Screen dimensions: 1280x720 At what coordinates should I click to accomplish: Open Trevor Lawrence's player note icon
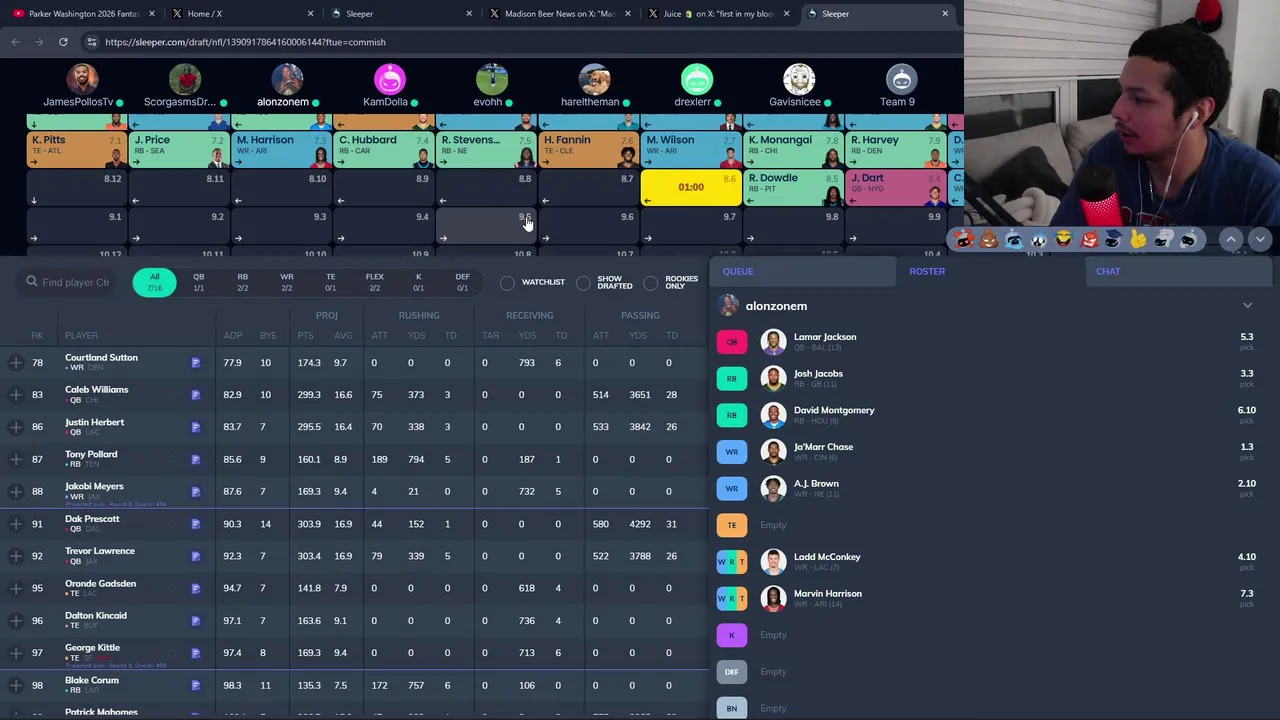[x=196, y=556]
